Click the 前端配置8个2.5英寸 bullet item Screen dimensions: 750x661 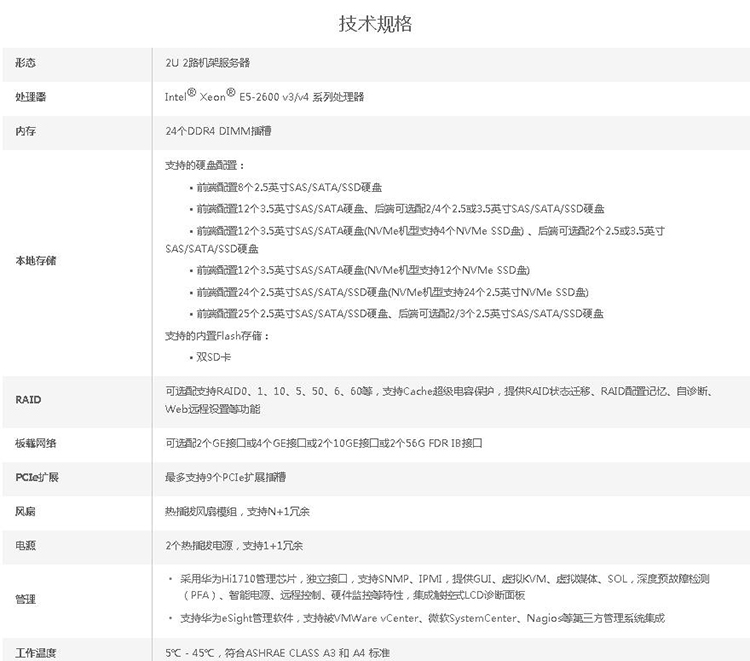pyautogui.click(x=292, y=187)
